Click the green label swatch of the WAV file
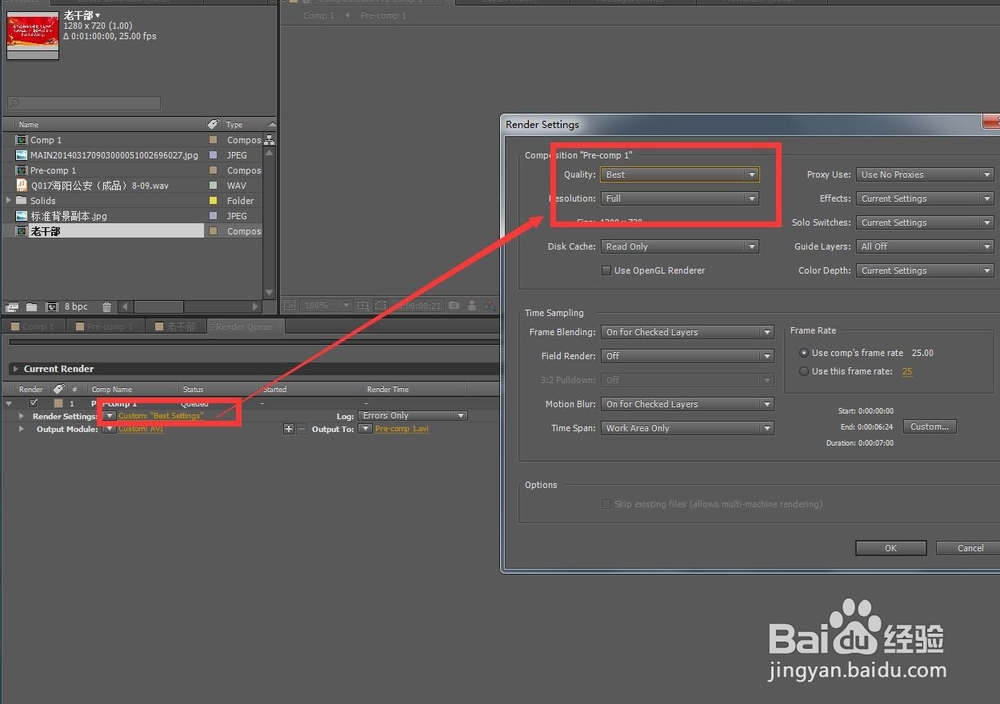The height and width of the screenshot is (704, 1000). pos(213,185)
